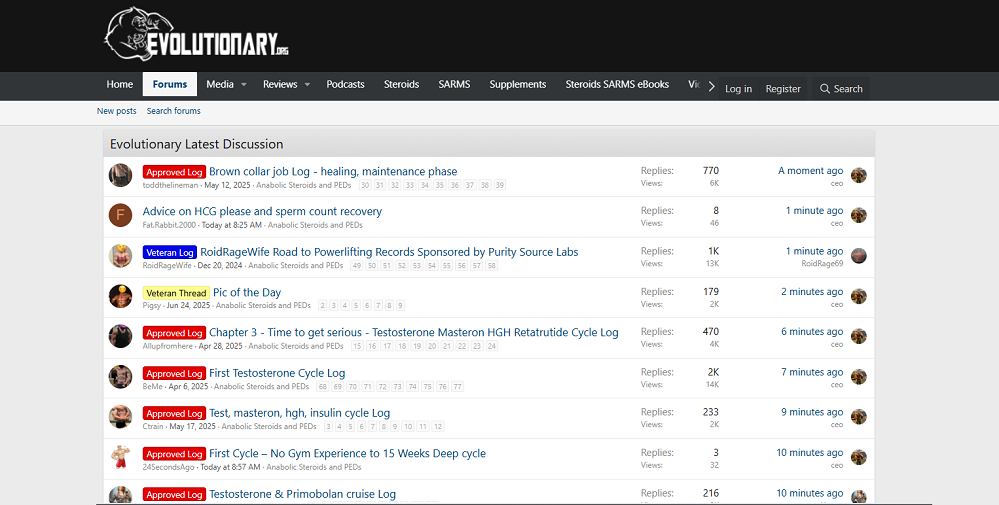Click last poster name RoidRage69
This screenshot has width=999, height=505.
(823, 264)
